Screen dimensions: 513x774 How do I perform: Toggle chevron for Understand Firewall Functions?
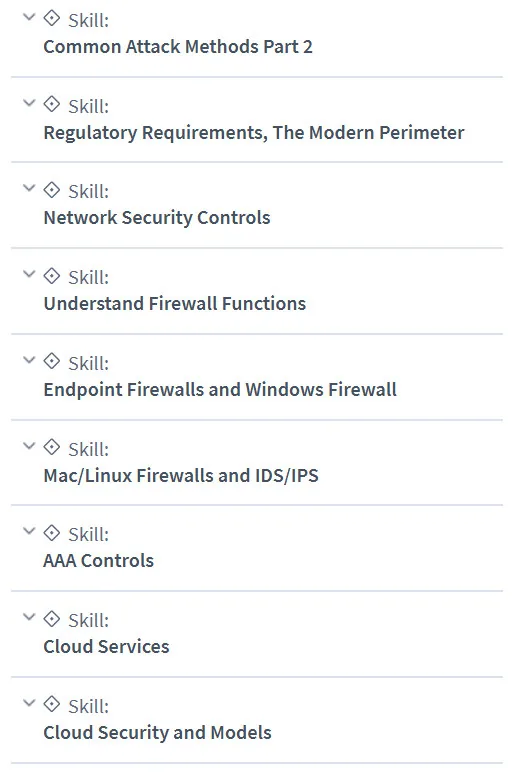(x=30, y=274)
